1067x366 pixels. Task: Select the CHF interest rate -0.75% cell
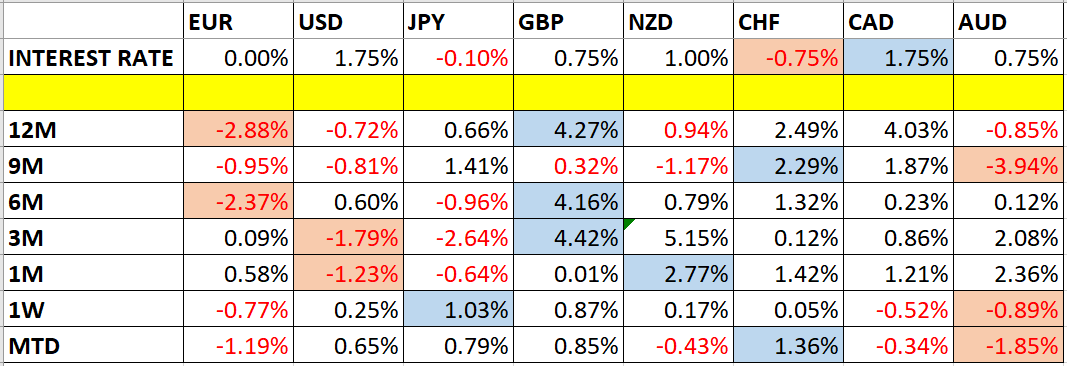coord(788,59)
